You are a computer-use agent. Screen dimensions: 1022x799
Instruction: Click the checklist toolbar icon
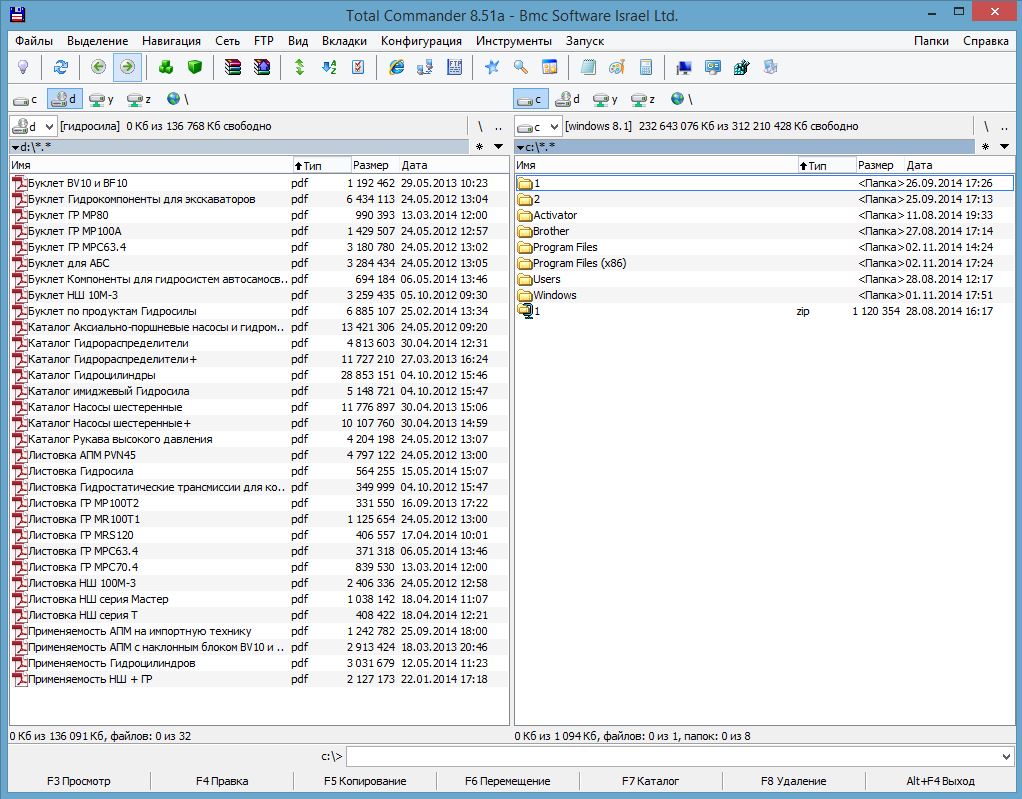point(358,67)
